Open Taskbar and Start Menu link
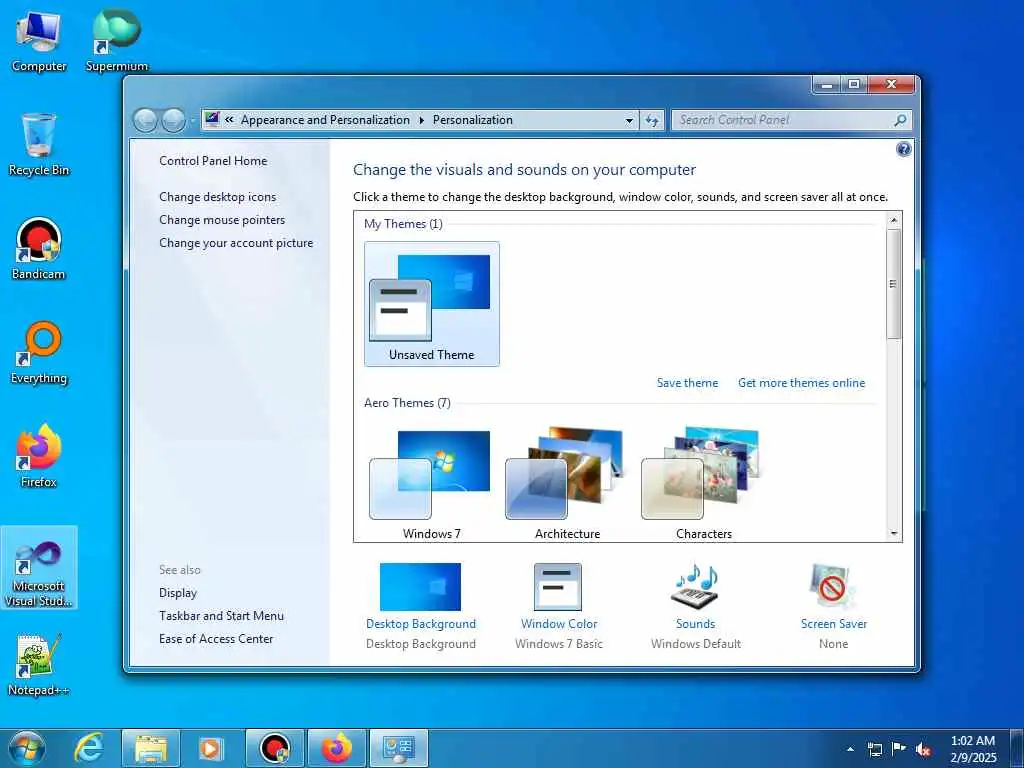Screen dimensions: 1024x768 [221, 616]
